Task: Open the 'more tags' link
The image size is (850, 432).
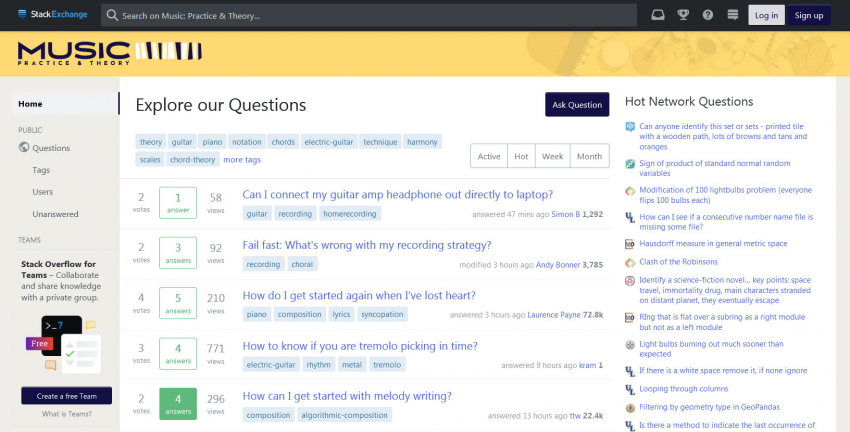Action: click(242, 160)
